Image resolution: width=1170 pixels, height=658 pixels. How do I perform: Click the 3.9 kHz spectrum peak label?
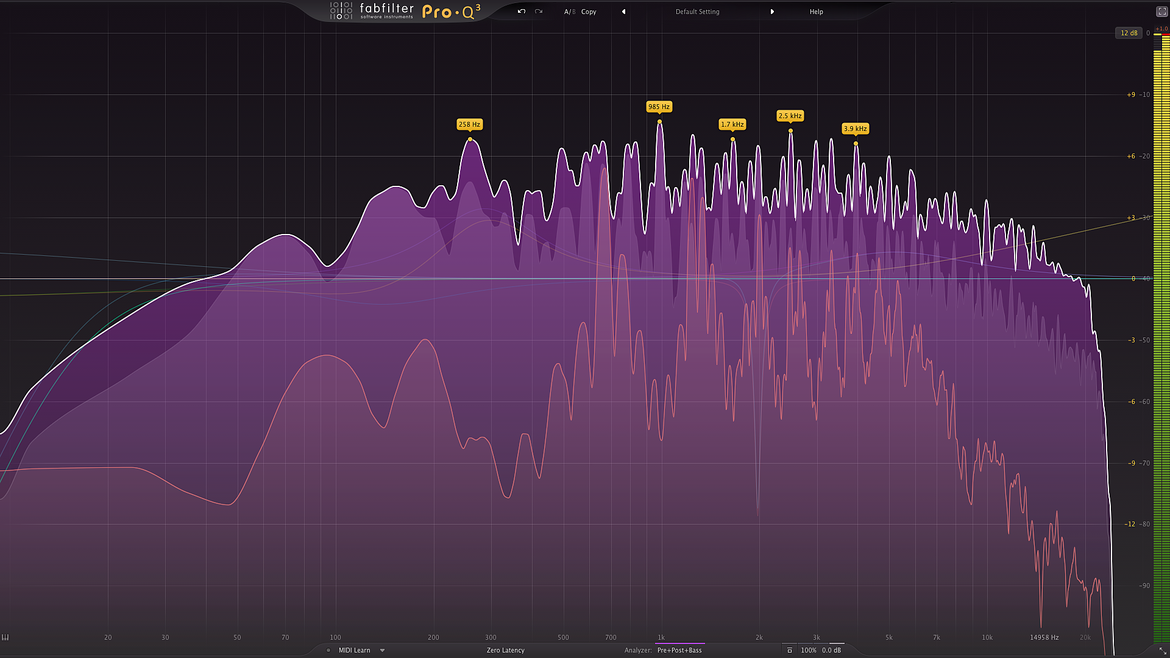point(855,128)
